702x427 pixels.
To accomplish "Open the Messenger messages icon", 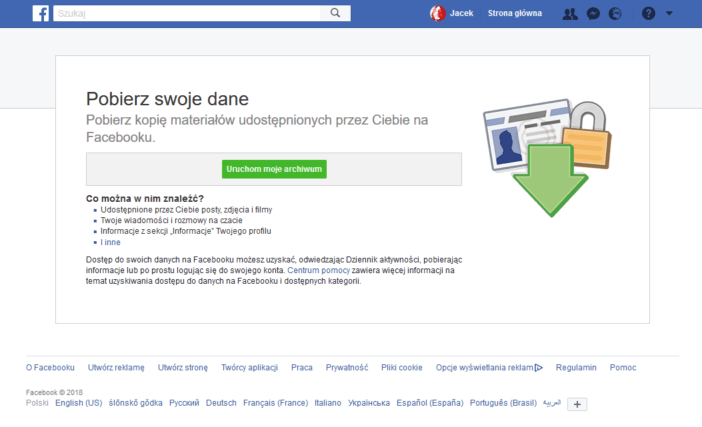I will coord(593,14).
